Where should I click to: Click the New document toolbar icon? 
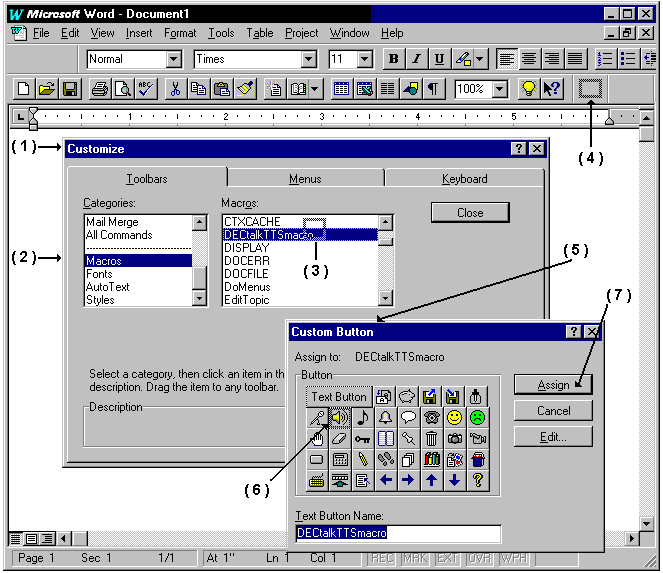coord(24,89)
